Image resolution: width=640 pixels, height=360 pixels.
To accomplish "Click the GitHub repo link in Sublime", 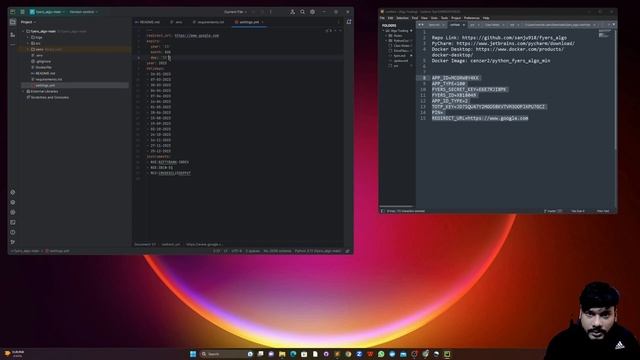I will (514, 38).
